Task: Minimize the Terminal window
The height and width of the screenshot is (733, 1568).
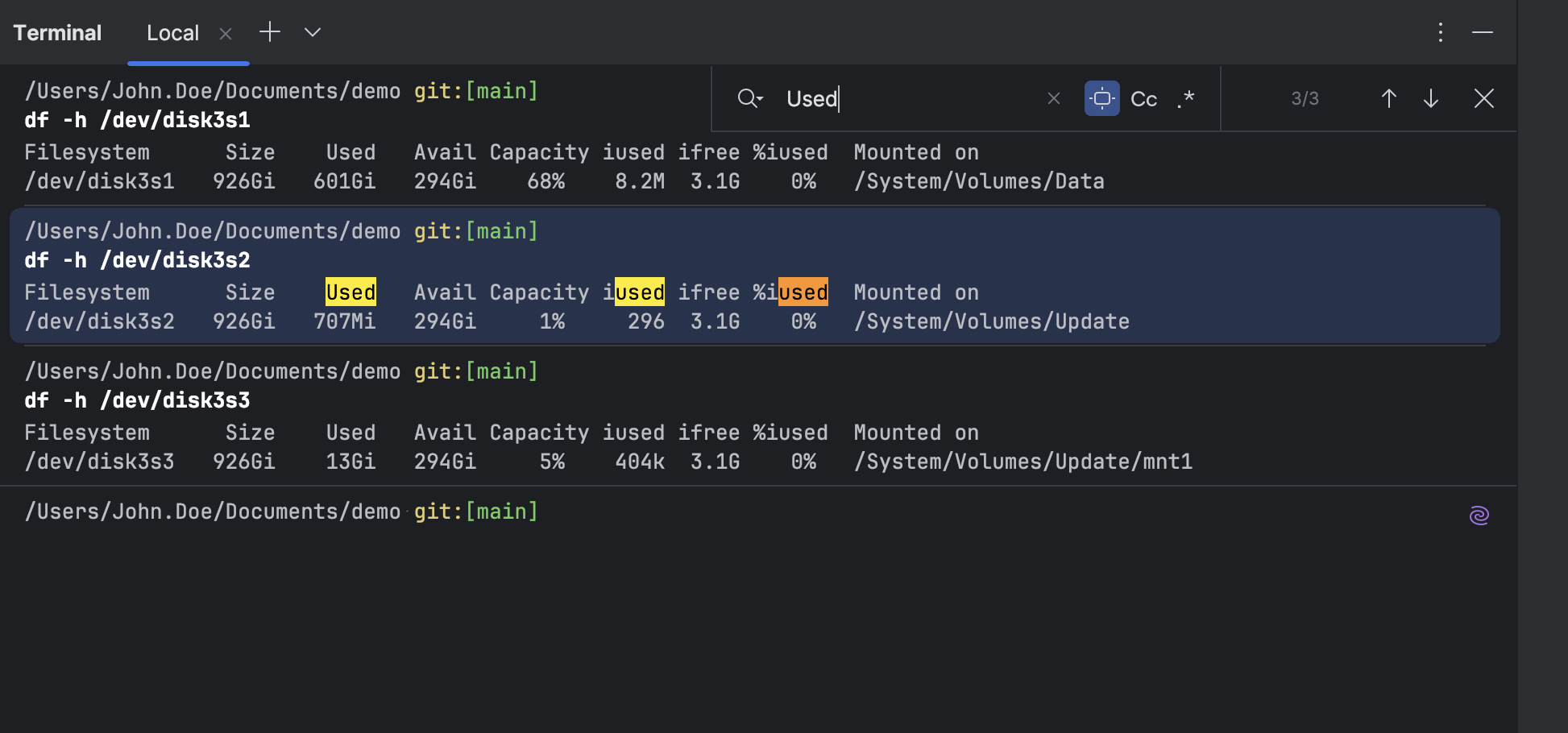Action: pos(1483,32)
